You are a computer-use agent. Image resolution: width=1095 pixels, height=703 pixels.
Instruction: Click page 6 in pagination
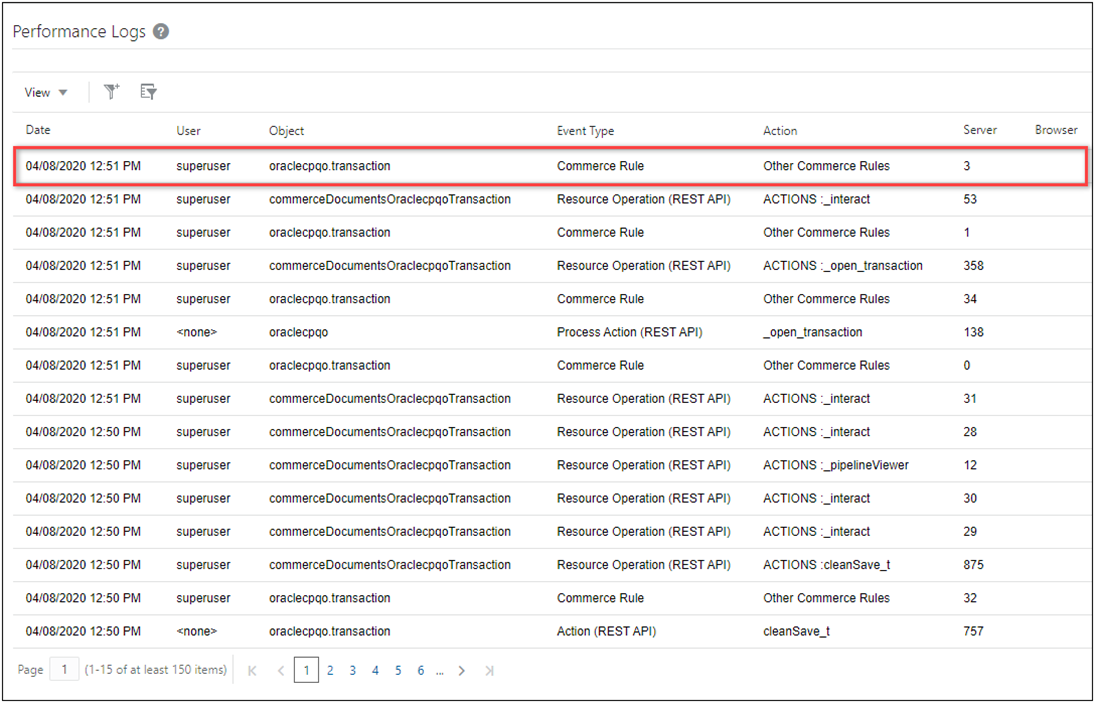click(420, 670)
